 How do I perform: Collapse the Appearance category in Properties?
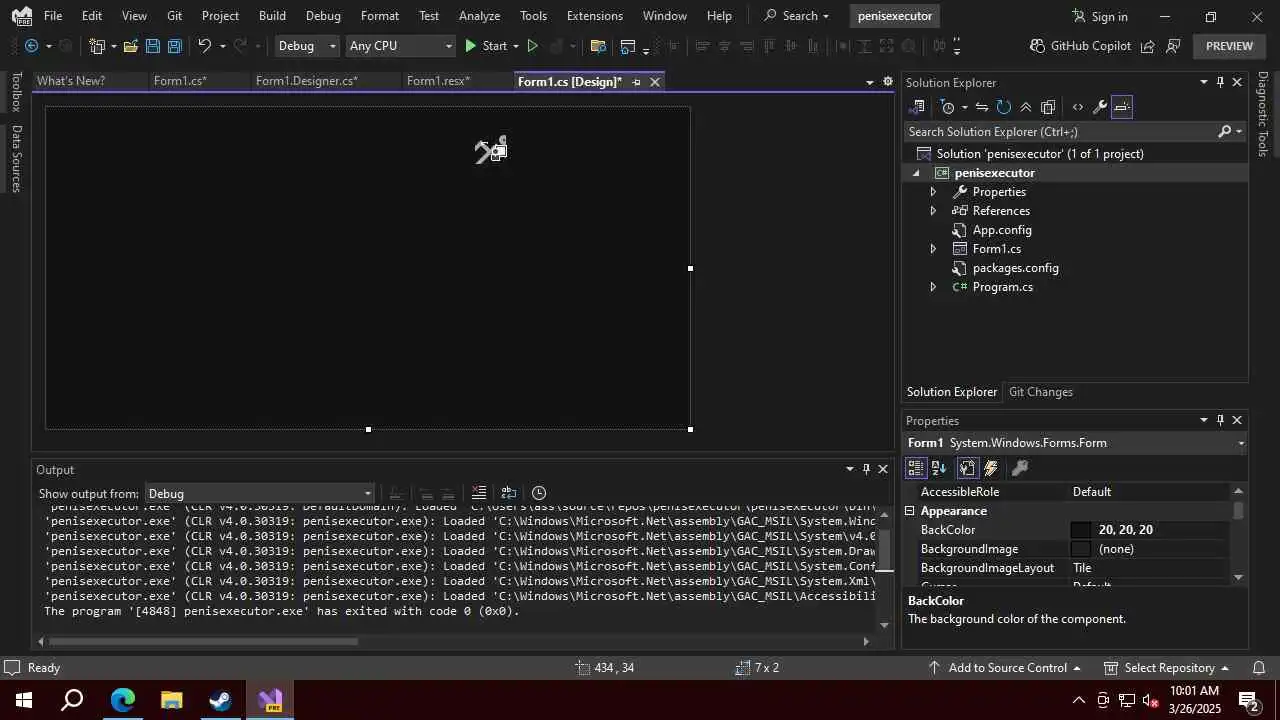910,511
